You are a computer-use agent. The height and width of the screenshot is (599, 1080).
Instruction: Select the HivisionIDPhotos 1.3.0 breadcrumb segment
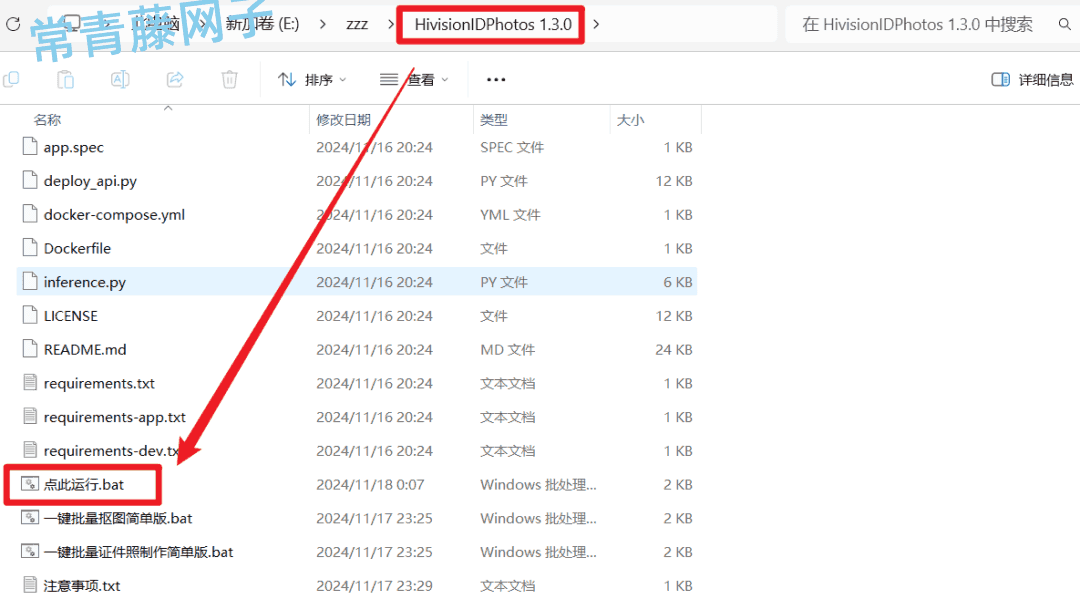493,25
